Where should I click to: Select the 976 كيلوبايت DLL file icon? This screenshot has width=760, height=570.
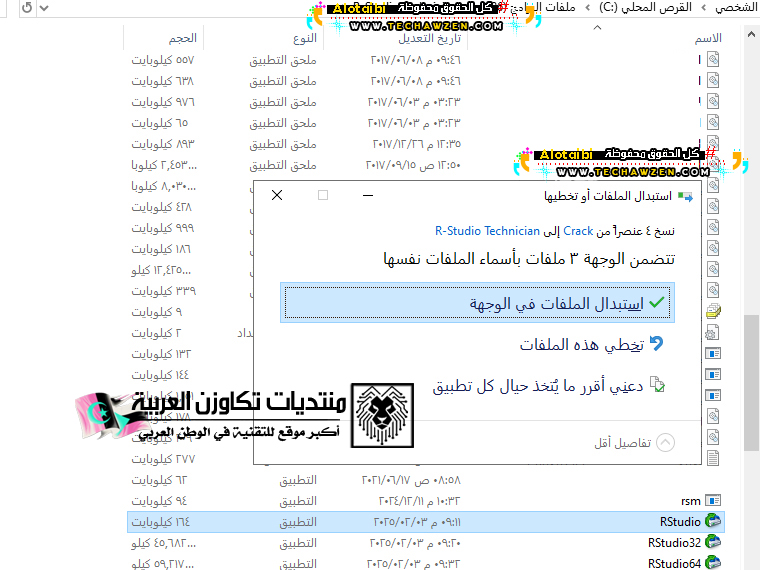click(x=713, y=101)
